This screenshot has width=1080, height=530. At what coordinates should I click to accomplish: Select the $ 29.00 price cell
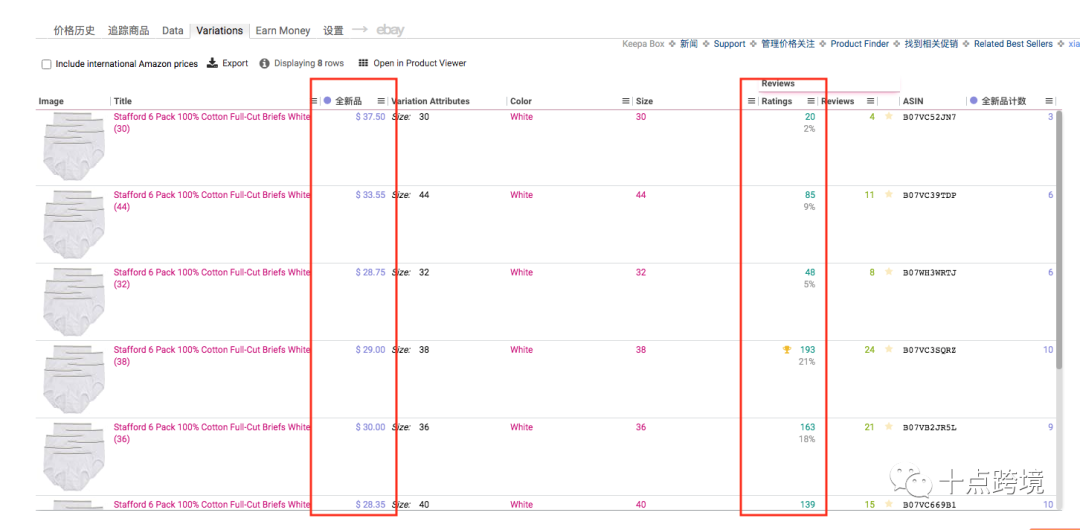click(x=371, y=349)
